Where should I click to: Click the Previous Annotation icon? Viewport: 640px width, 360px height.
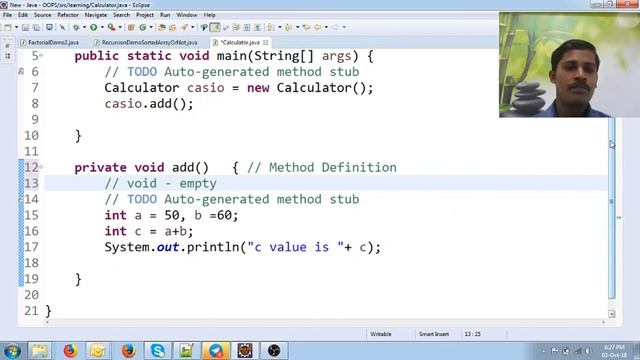pyautogui.click(x=288, y=27)
